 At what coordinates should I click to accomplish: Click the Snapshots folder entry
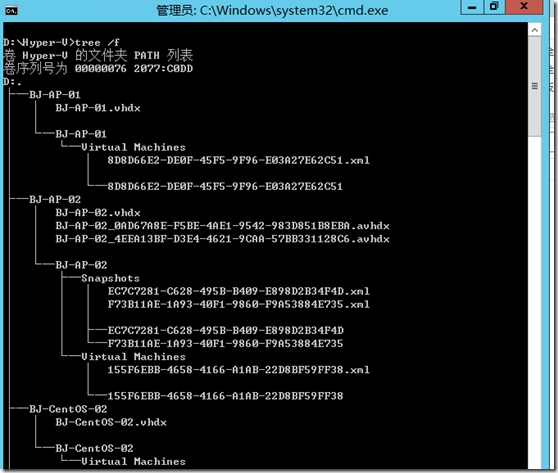(110, 278)
